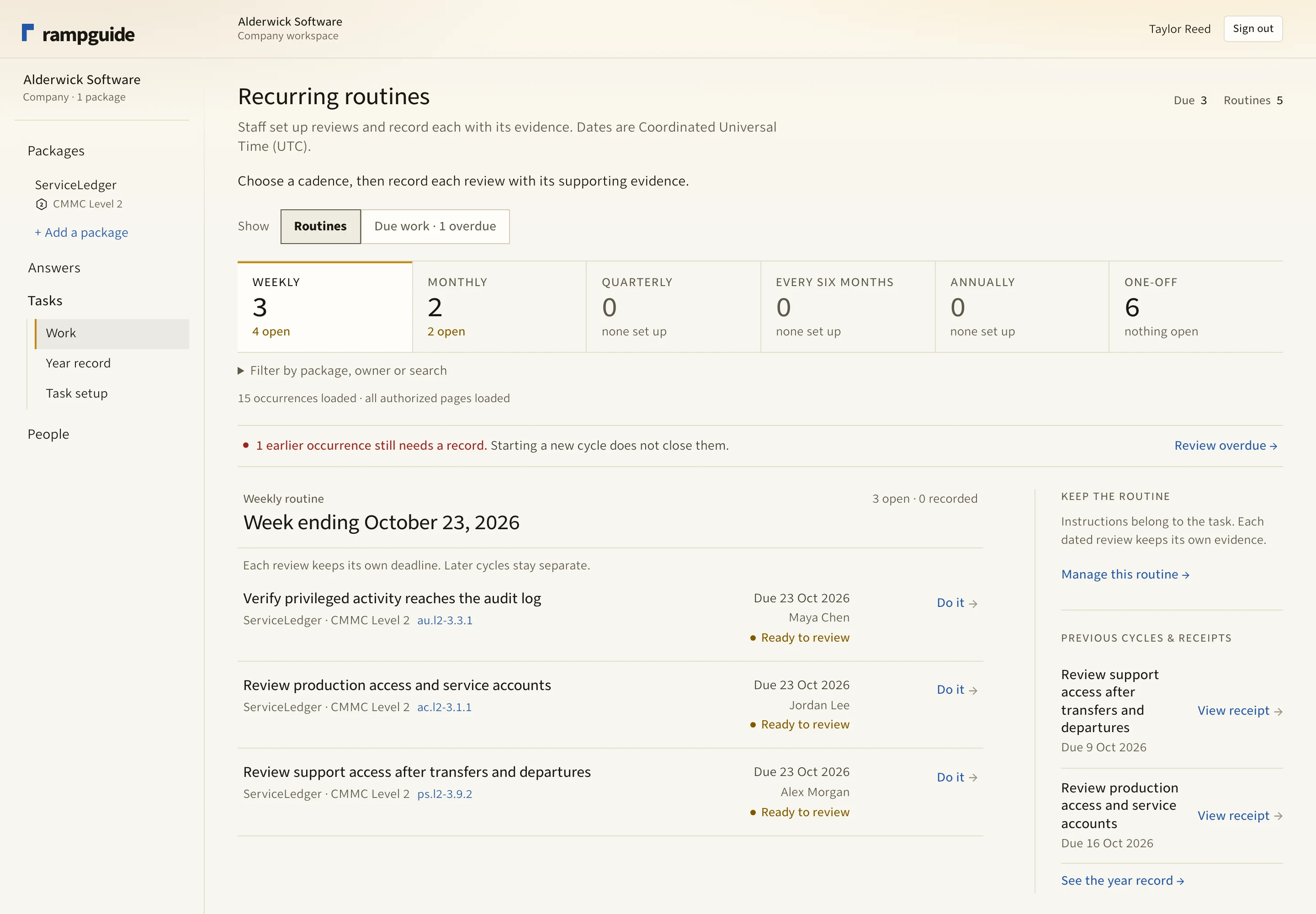Do it for Review production access and service accounts
The image size is (1316, 914).
956,690
